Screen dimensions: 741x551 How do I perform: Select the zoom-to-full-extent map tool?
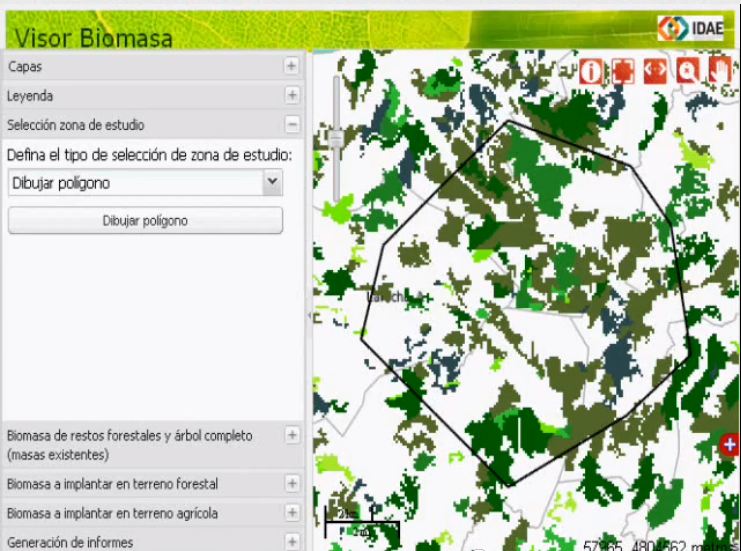pos(623,71)
